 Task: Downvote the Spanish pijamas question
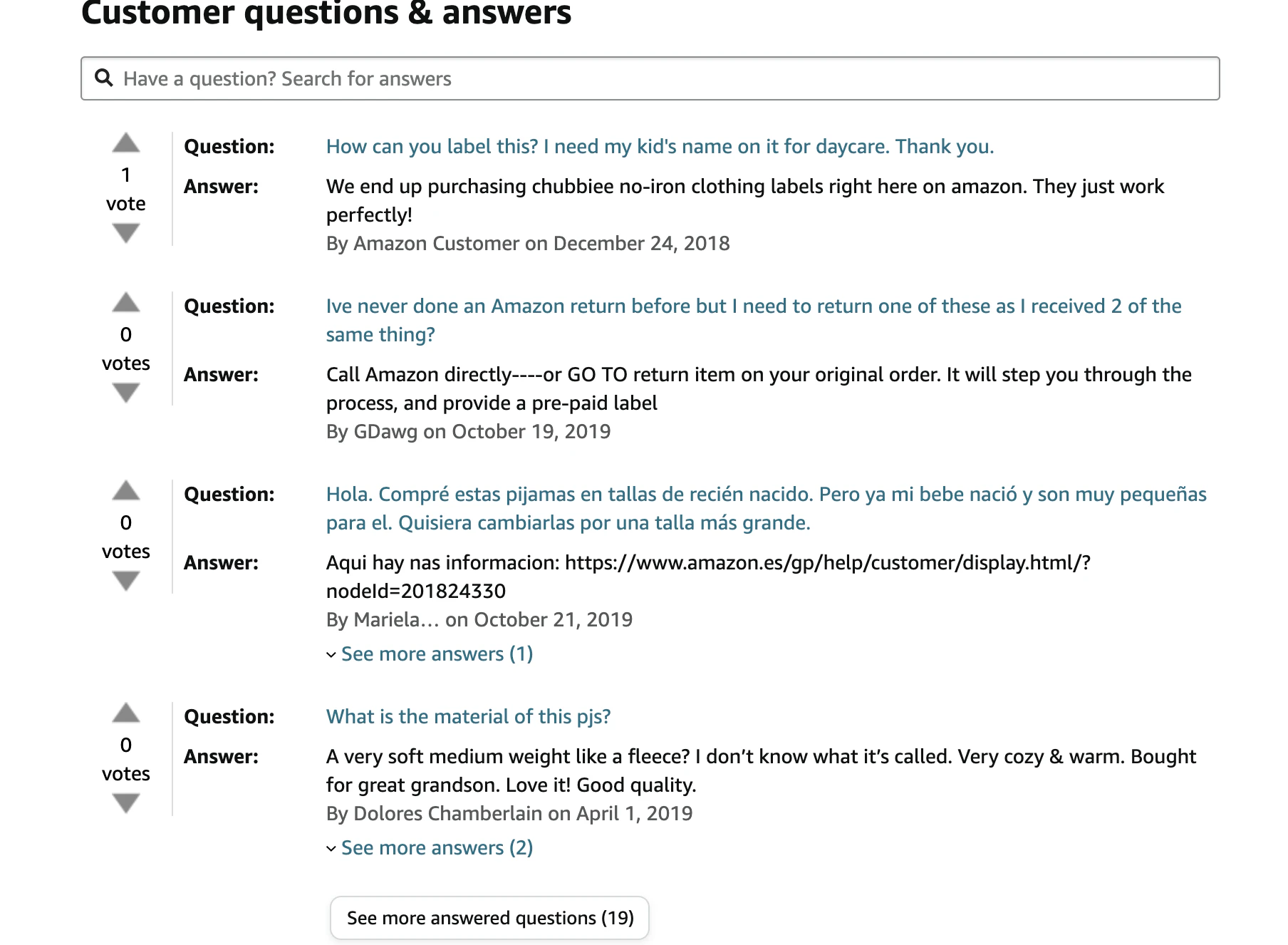click(126, 581)
